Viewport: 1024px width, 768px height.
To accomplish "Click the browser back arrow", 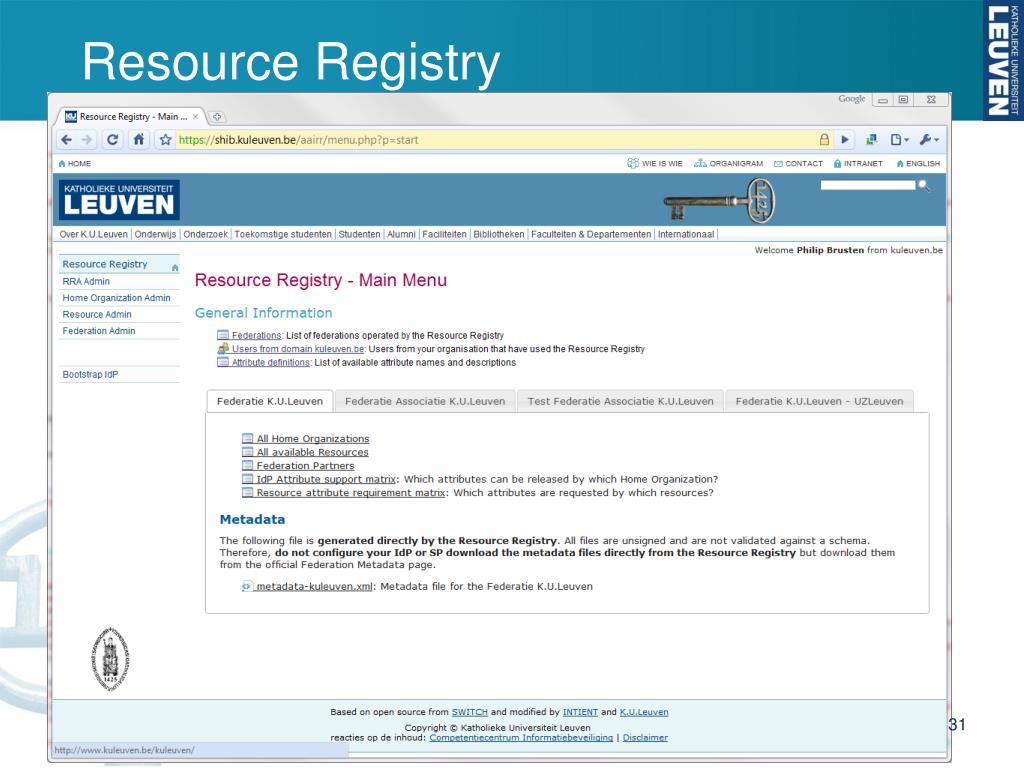I will click(67, 140).
